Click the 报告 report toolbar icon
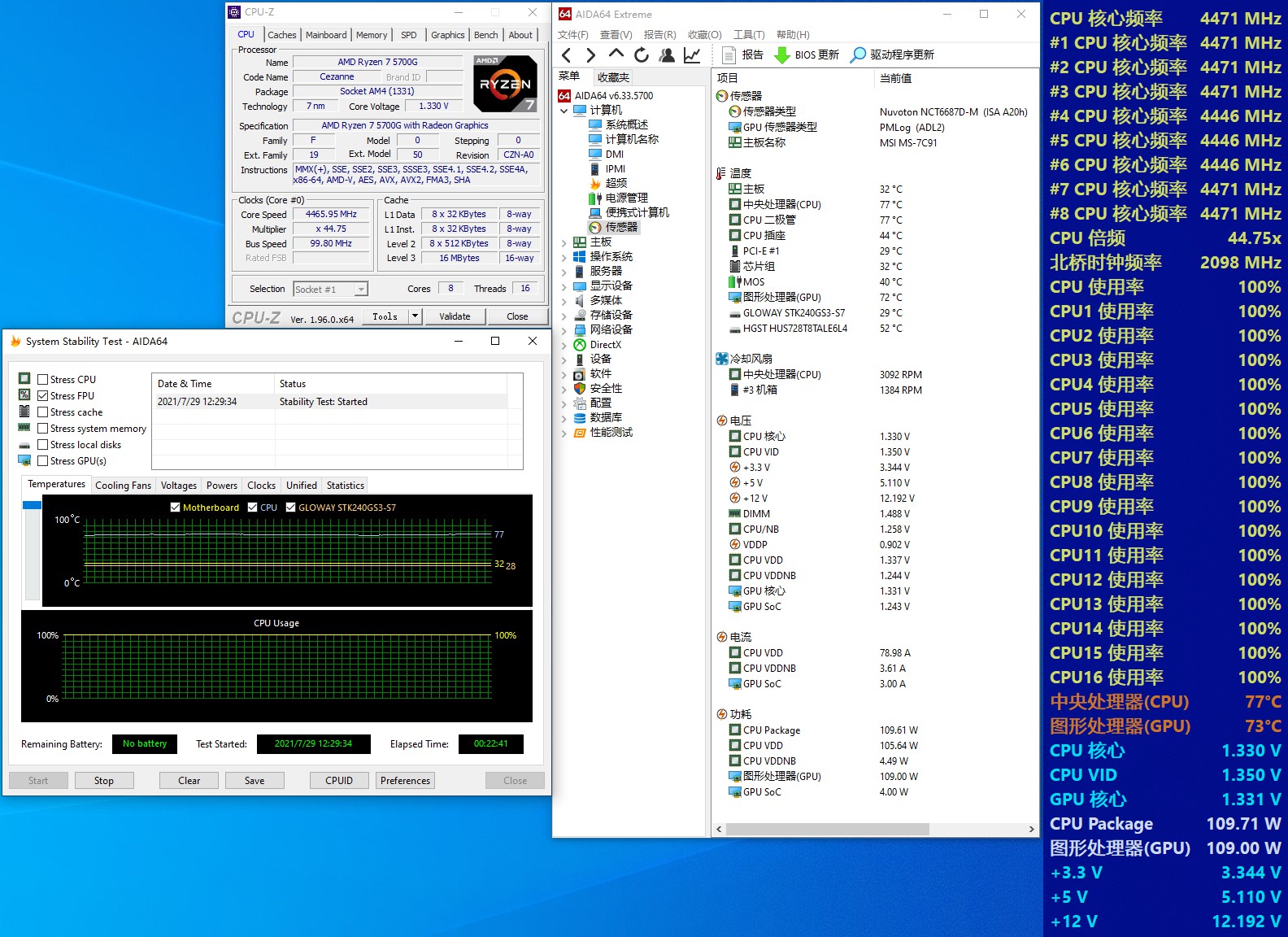 click(729, 54)
